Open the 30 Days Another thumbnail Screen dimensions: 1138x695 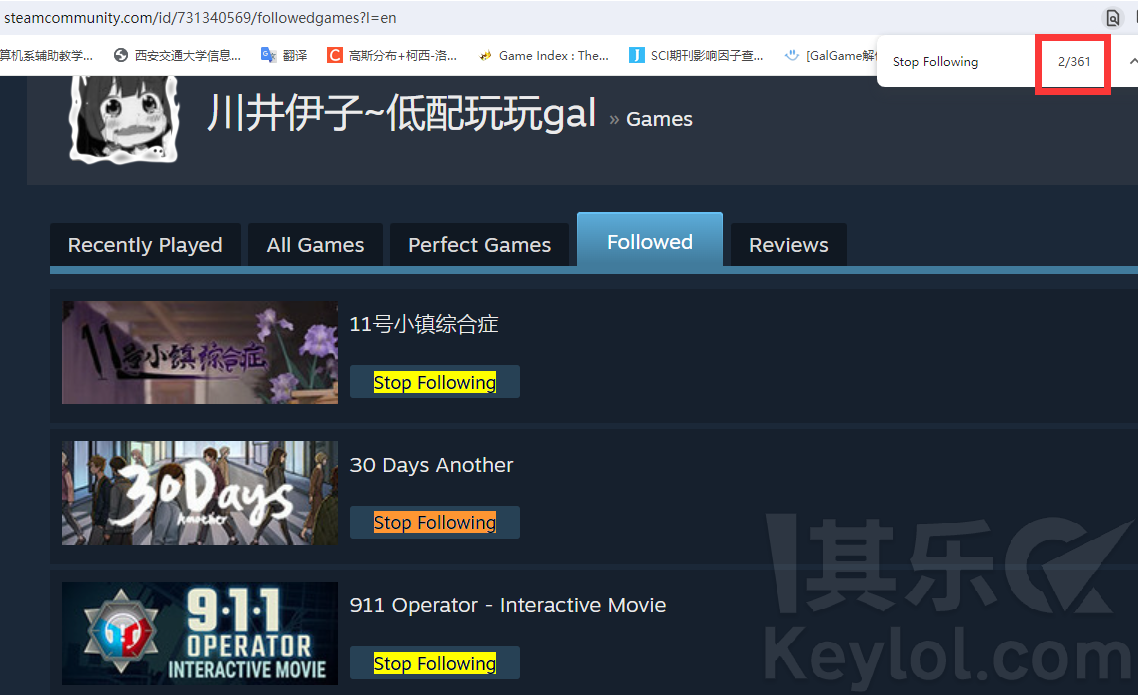tap(200, 493)
